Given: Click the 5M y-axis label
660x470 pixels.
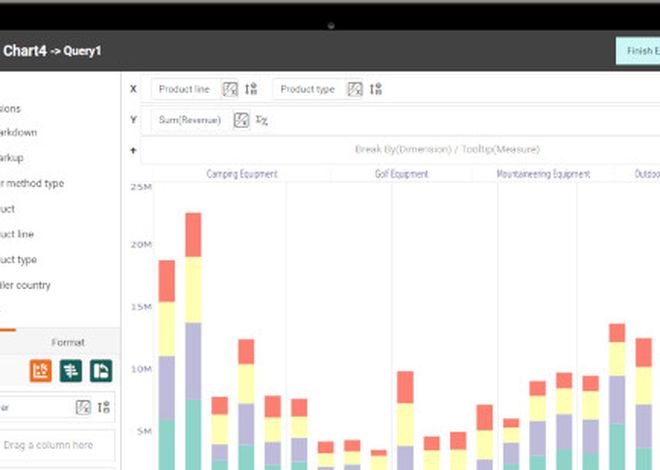Looking at the screenshot, I should (144, 431).
